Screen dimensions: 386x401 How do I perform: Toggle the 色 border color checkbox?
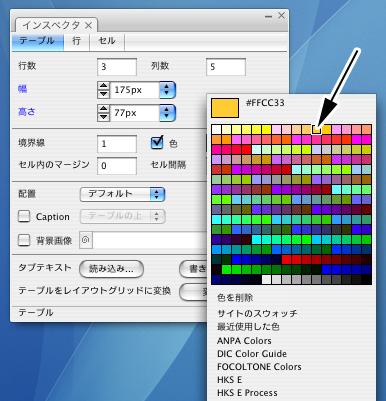[157, 143]
